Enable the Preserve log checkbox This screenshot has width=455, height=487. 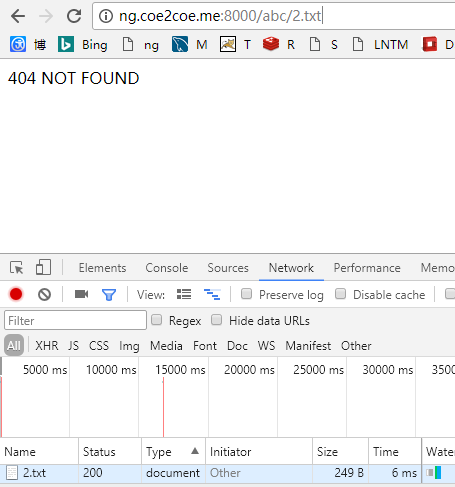coord(246,294)
